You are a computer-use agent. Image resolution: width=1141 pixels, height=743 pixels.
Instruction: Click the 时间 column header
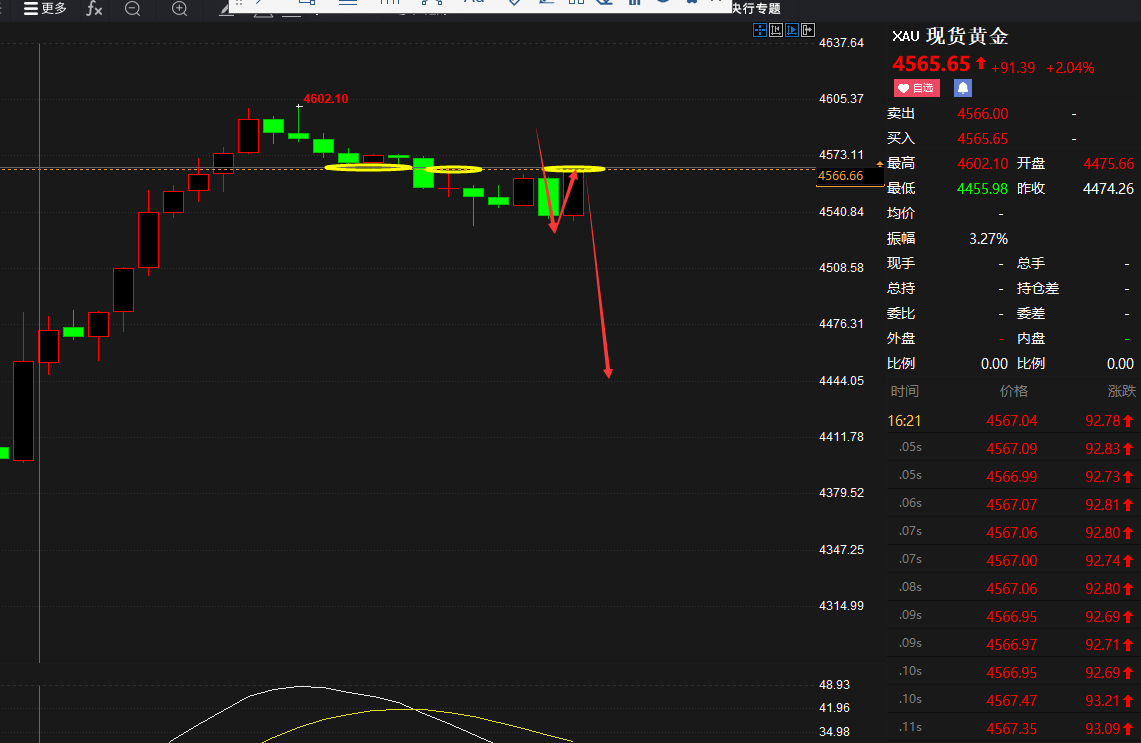click(905, 392)
